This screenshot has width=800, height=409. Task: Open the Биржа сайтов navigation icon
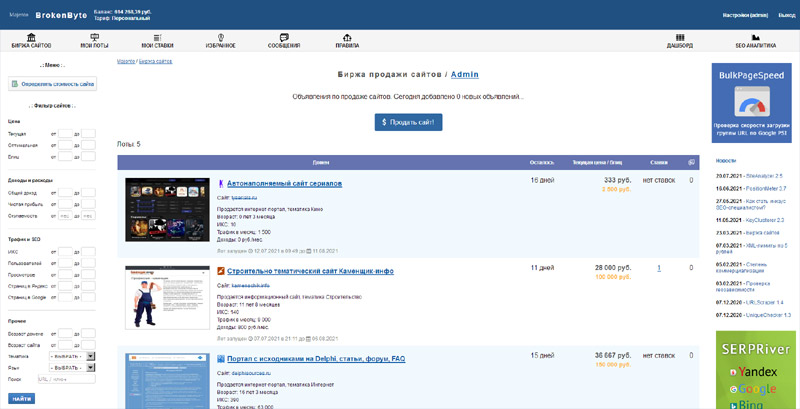point(31,37)
